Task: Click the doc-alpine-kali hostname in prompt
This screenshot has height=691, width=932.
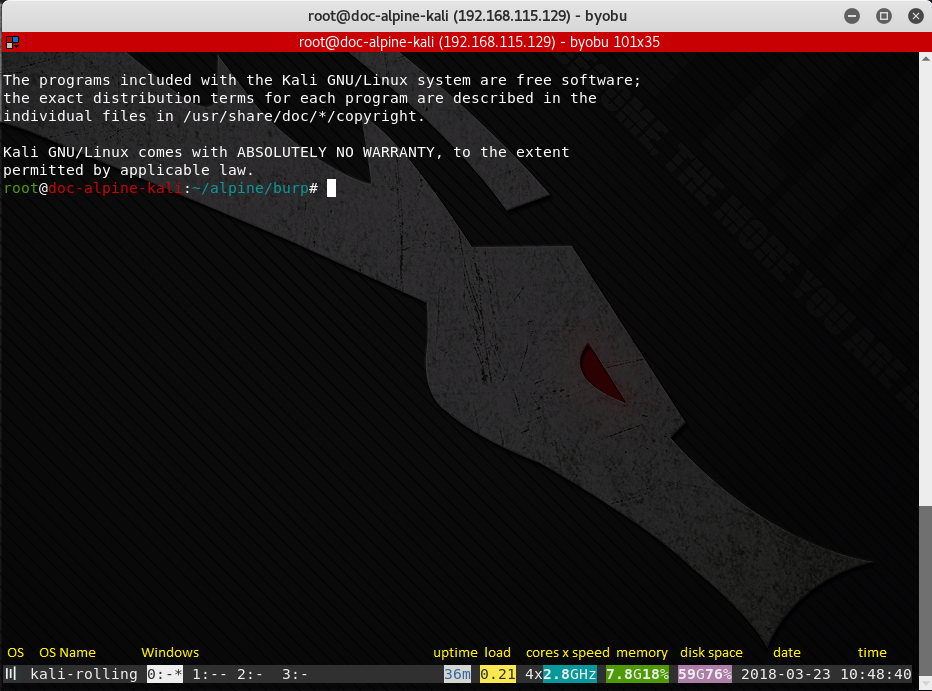Action: tap(115, 188)
